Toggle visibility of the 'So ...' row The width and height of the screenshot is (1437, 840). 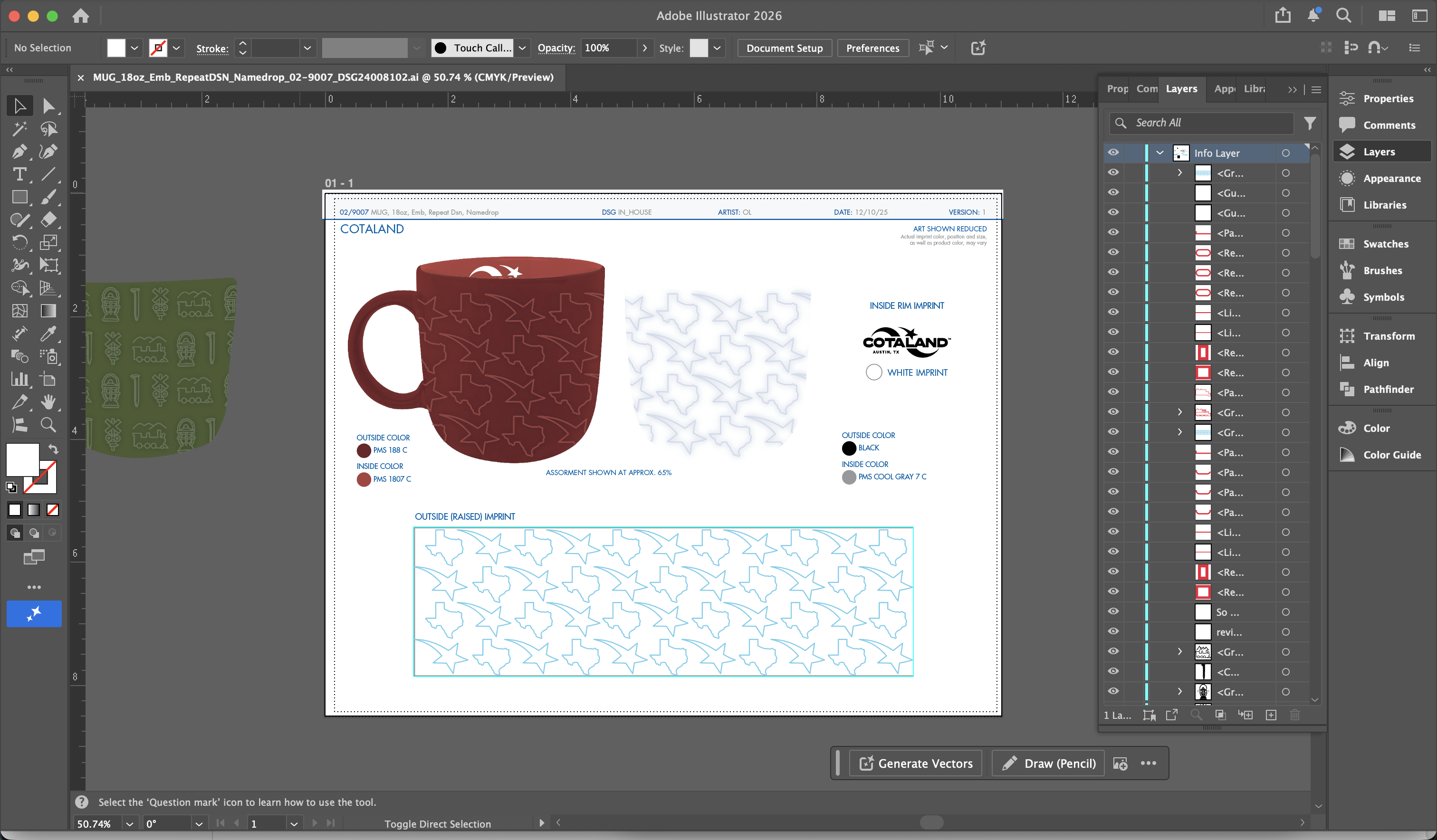click(x=1113, y=612)
